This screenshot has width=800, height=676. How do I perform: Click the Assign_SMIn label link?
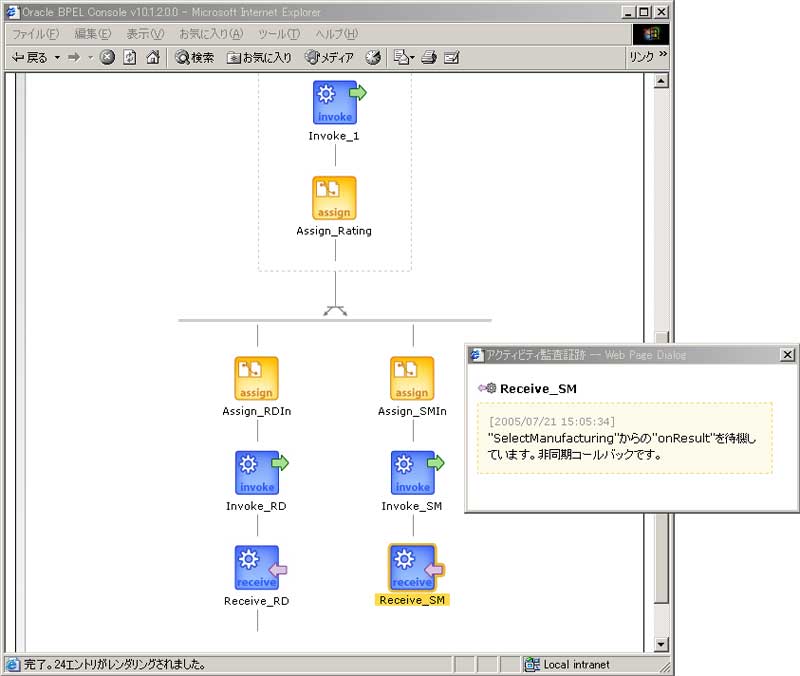coord(412,411)
